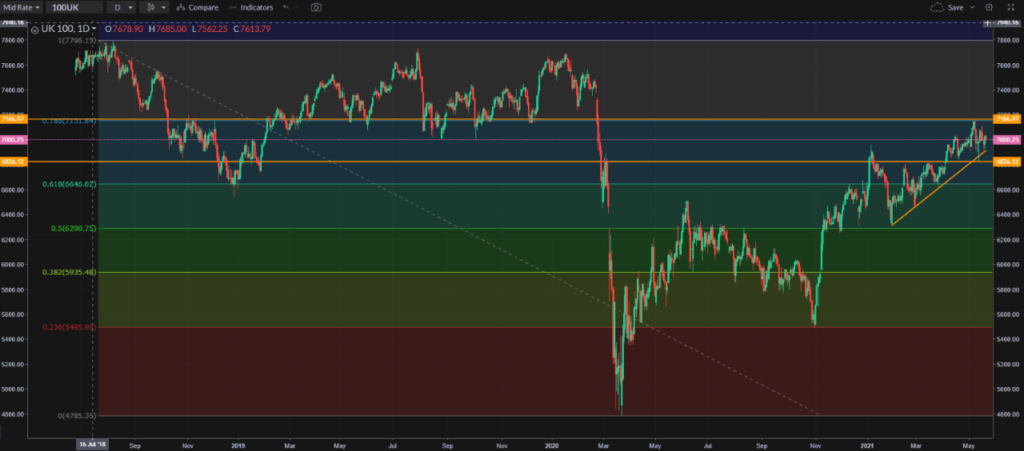The image size is (1024, 451).
Task: Click the cloud Save button
Action: tap(946, 7)
